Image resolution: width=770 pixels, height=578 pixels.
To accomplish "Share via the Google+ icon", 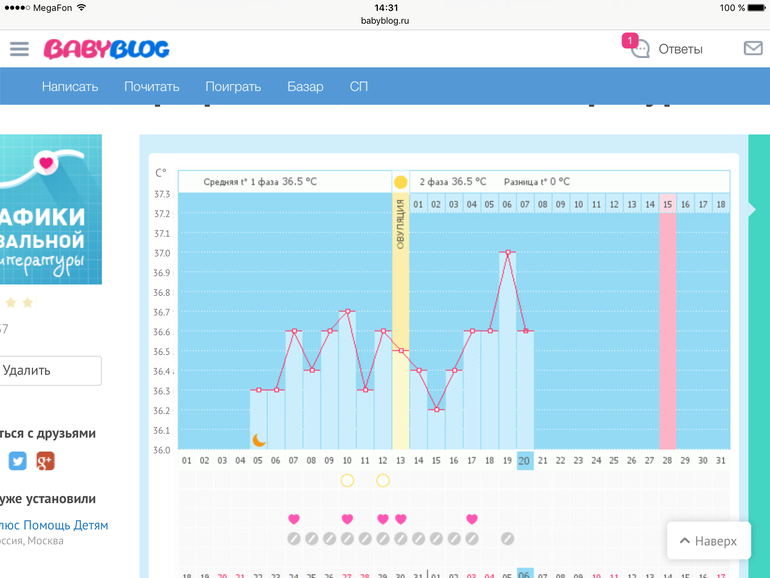I will [45, 461].
